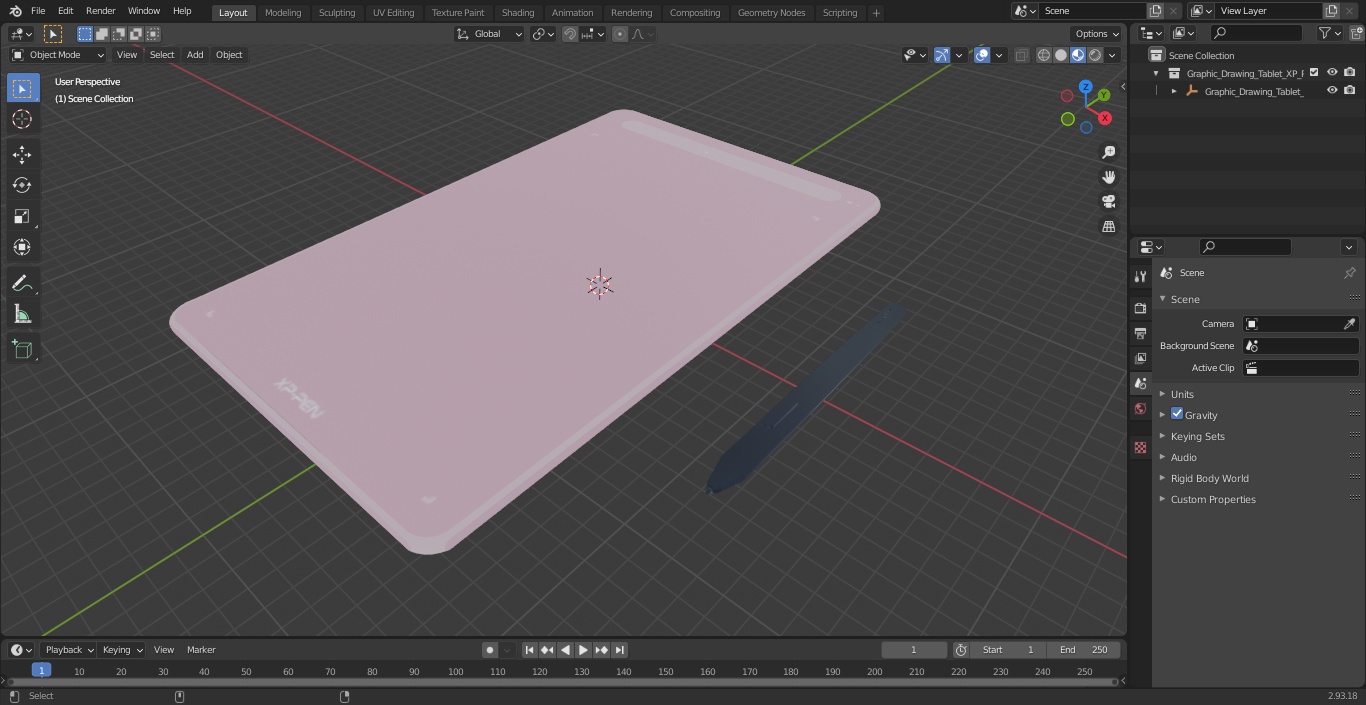Open the Options dropdown
The height and width of the screenshot is (705, 1366).
[1097, 34]
